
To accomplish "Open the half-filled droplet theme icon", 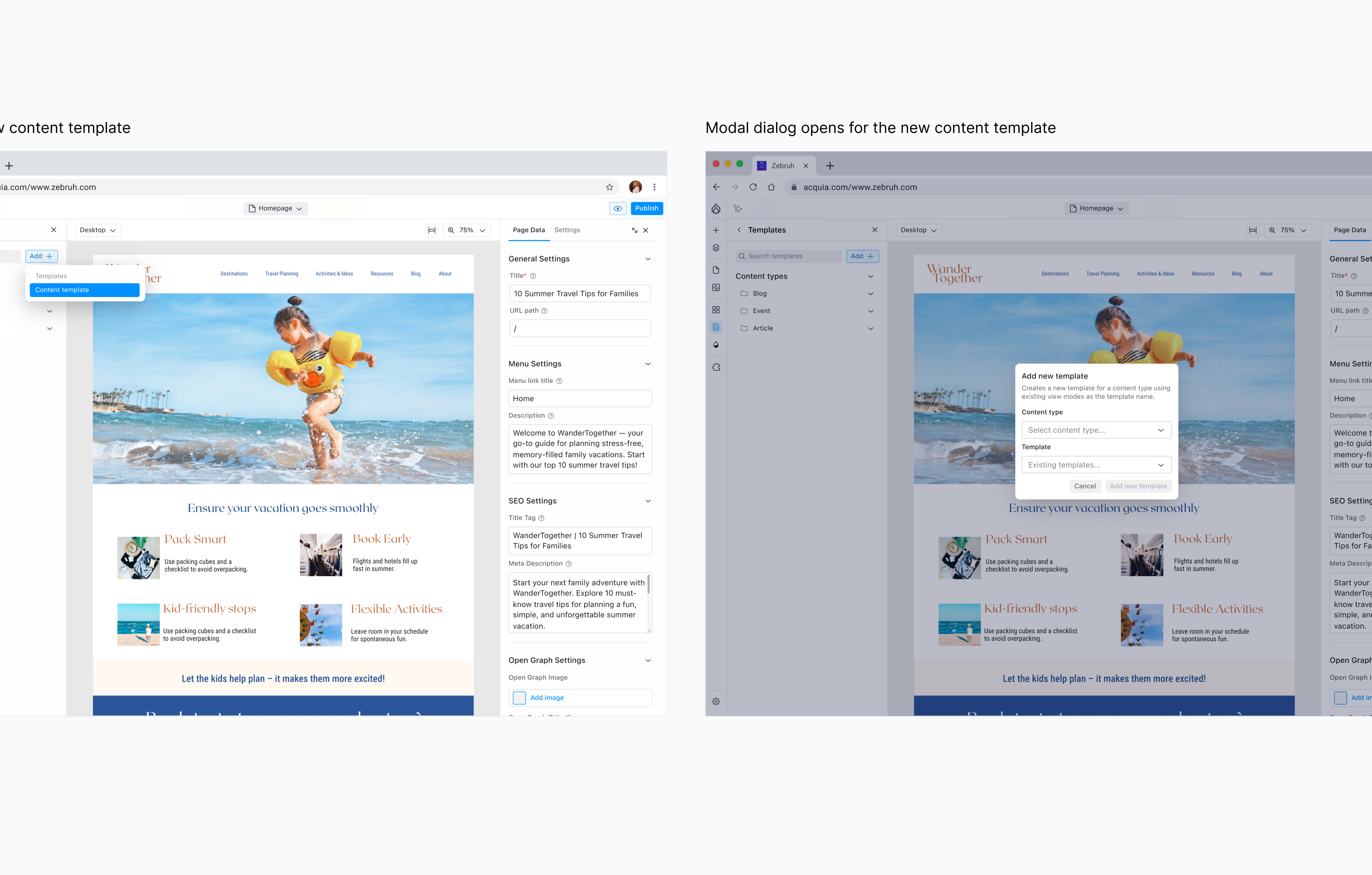I will [x=716, y=345].
